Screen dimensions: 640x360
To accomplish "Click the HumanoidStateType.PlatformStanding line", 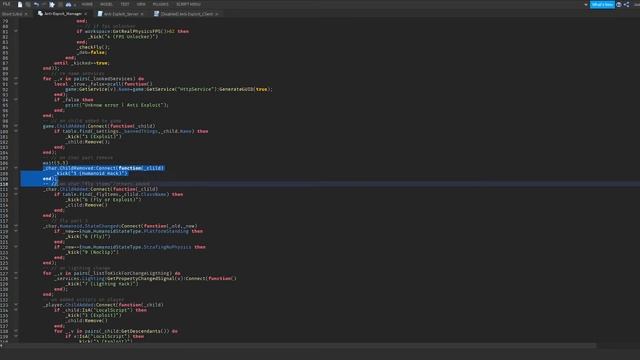I will pos(128,231).
